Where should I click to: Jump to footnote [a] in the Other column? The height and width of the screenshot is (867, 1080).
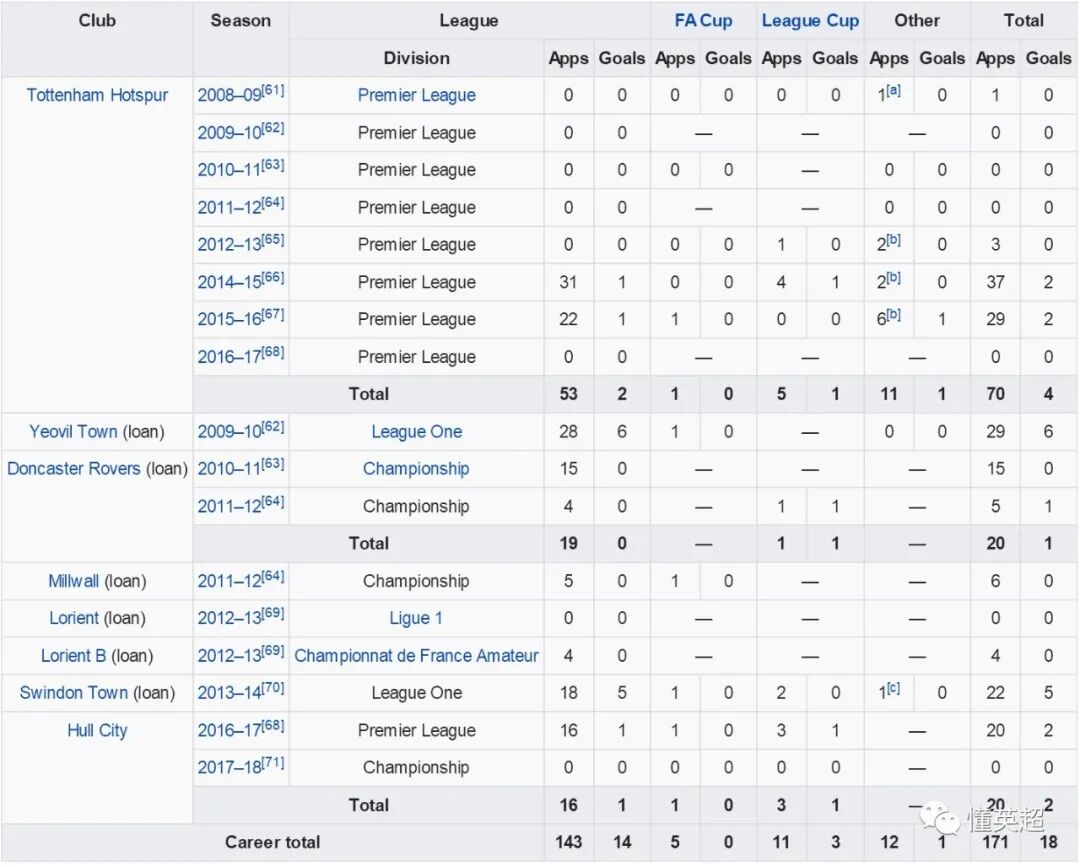(x=894, y=90)
